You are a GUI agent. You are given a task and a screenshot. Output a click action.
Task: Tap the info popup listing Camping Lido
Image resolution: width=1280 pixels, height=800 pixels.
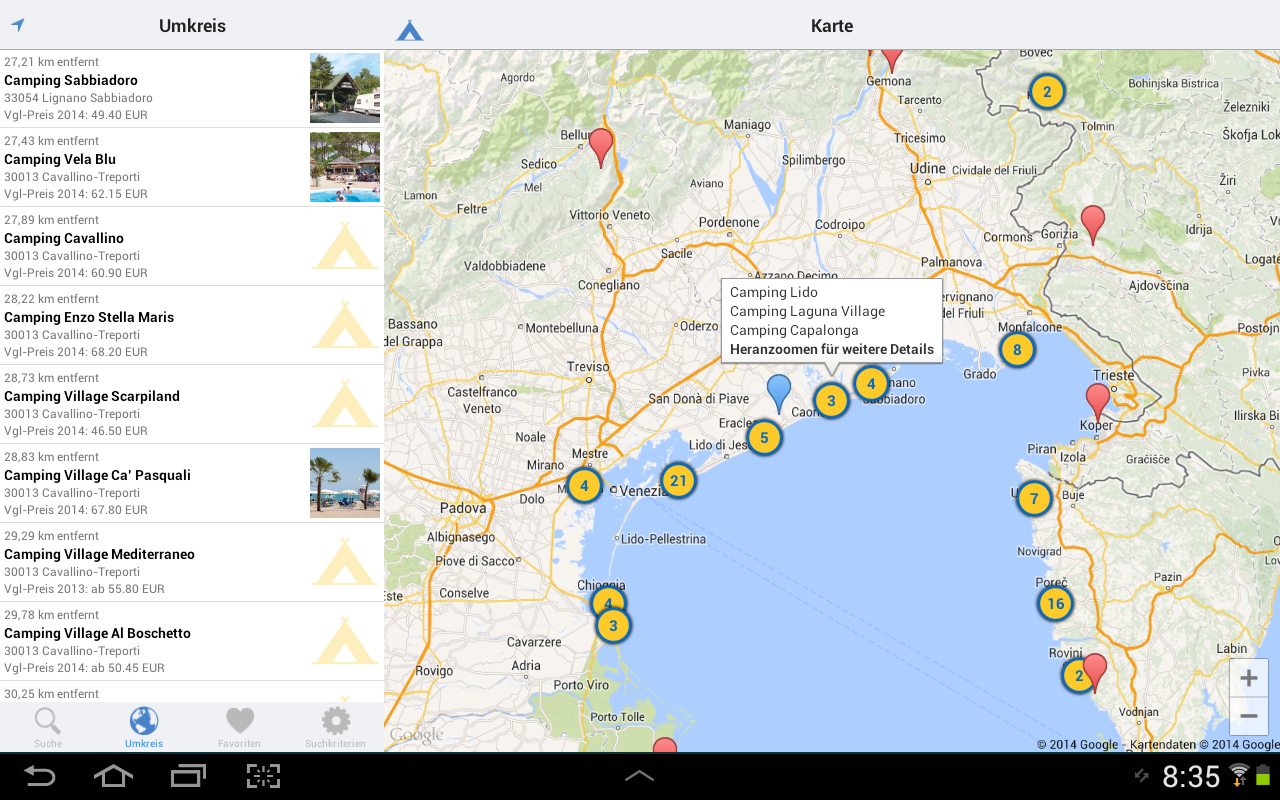click(831, 320)
